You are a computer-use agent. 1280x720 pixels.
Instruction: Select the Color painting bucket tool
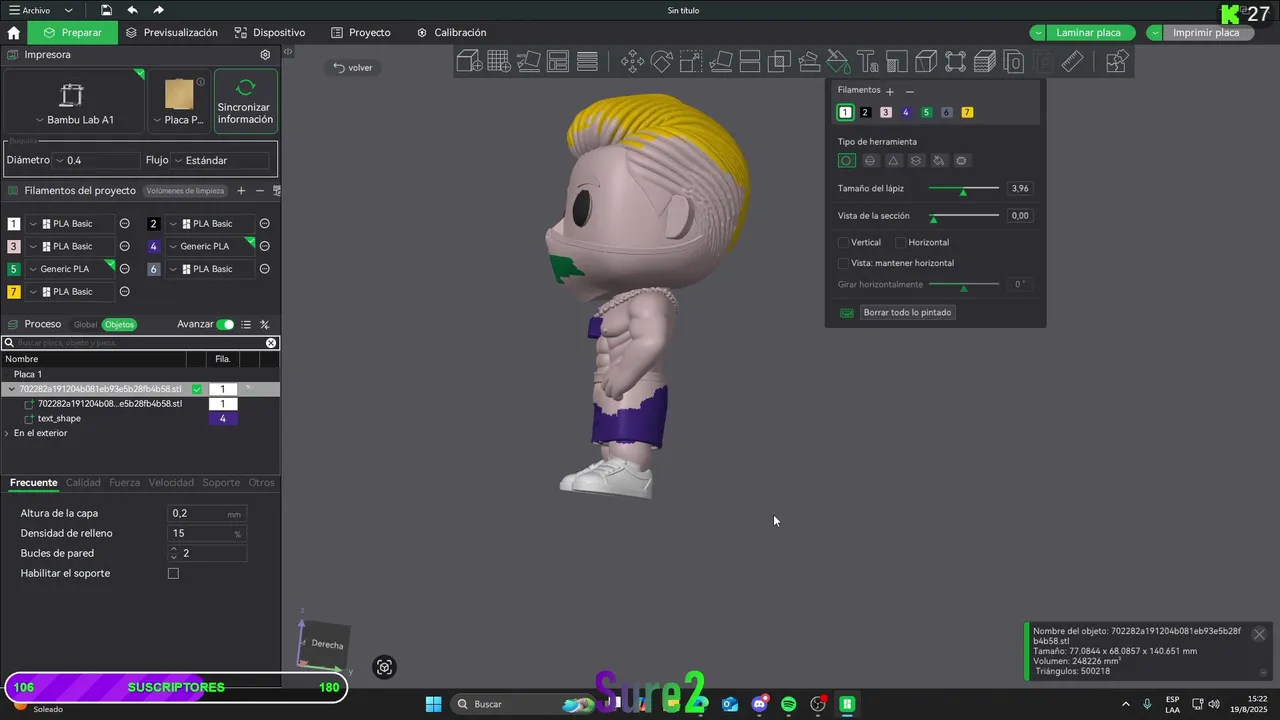838,62
